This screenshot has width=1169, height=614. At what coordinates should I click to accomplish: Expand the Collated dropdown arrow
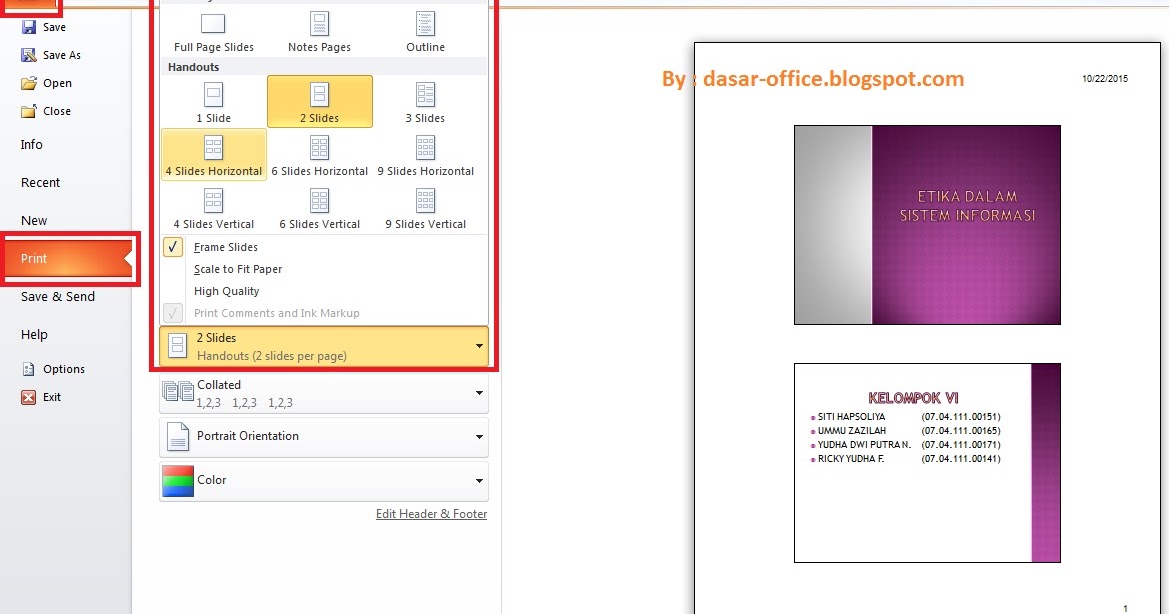pos(479,393)
